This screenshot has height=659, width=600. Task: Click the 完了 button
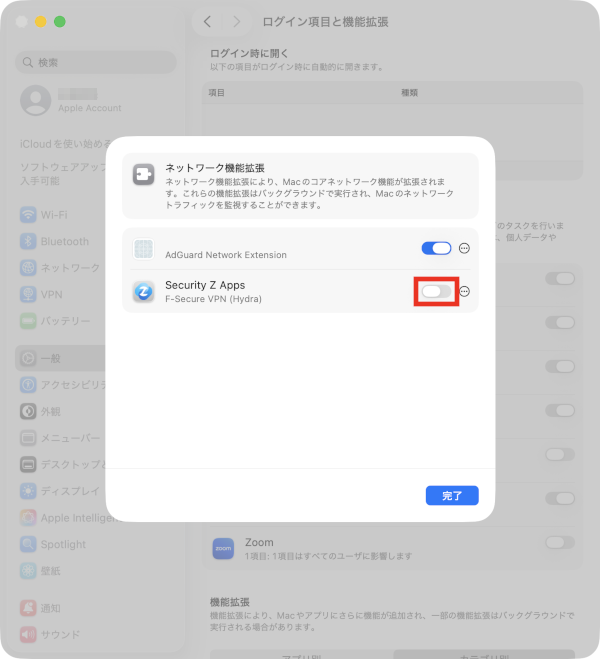pyautogui.click(x=452, y=496)
